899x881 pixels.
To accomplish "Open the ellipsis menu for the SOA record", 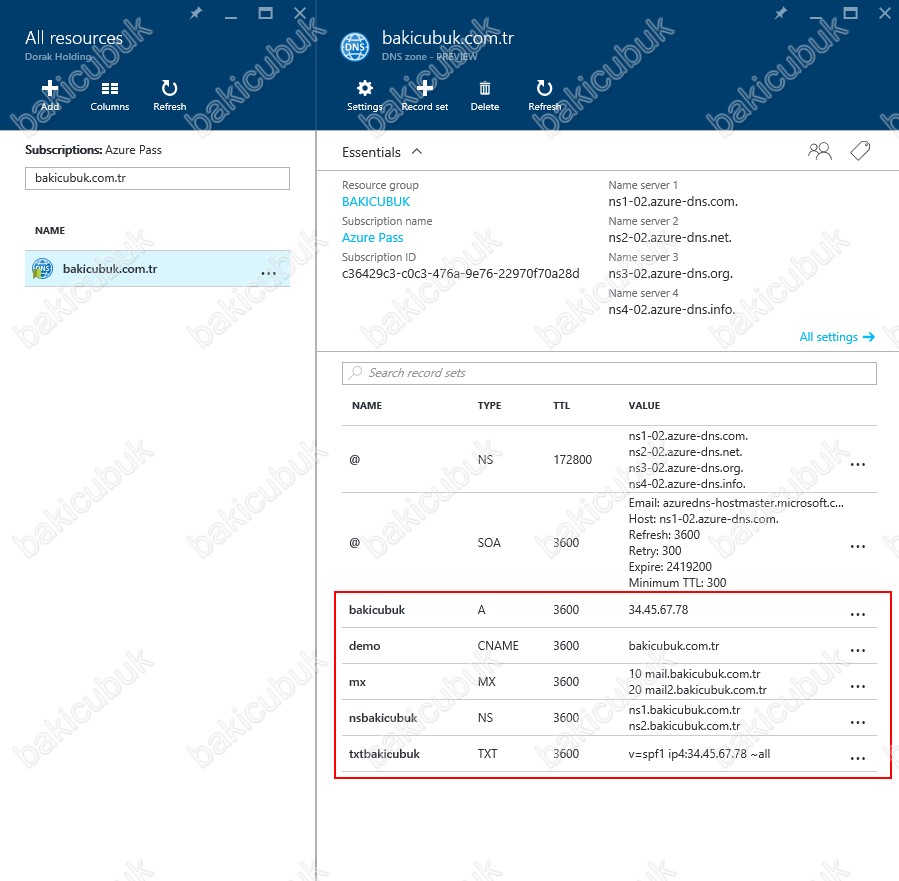I will pyautogui.click(x=858, y=546).
